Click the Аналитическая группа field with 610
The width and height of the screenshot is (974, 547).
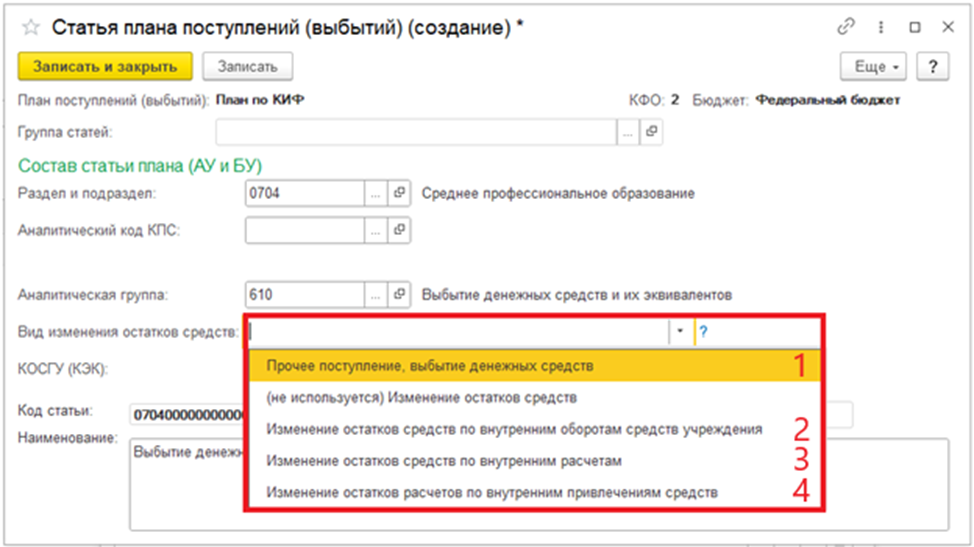coord(304,295)
